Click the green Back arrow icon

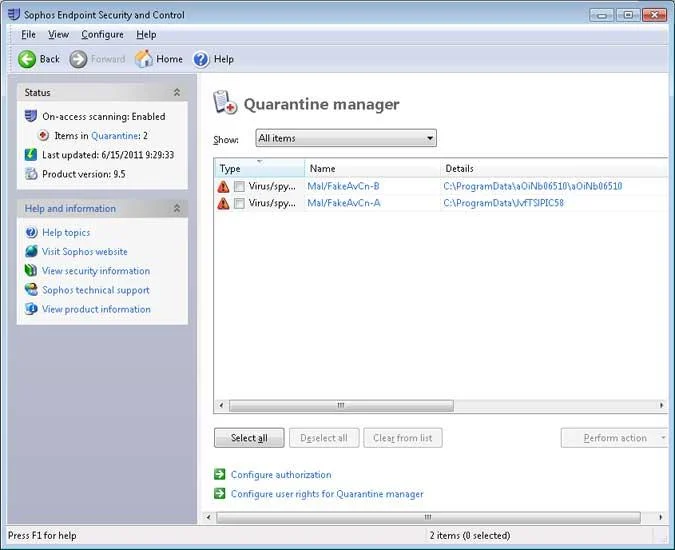click(x=27, y=59)
